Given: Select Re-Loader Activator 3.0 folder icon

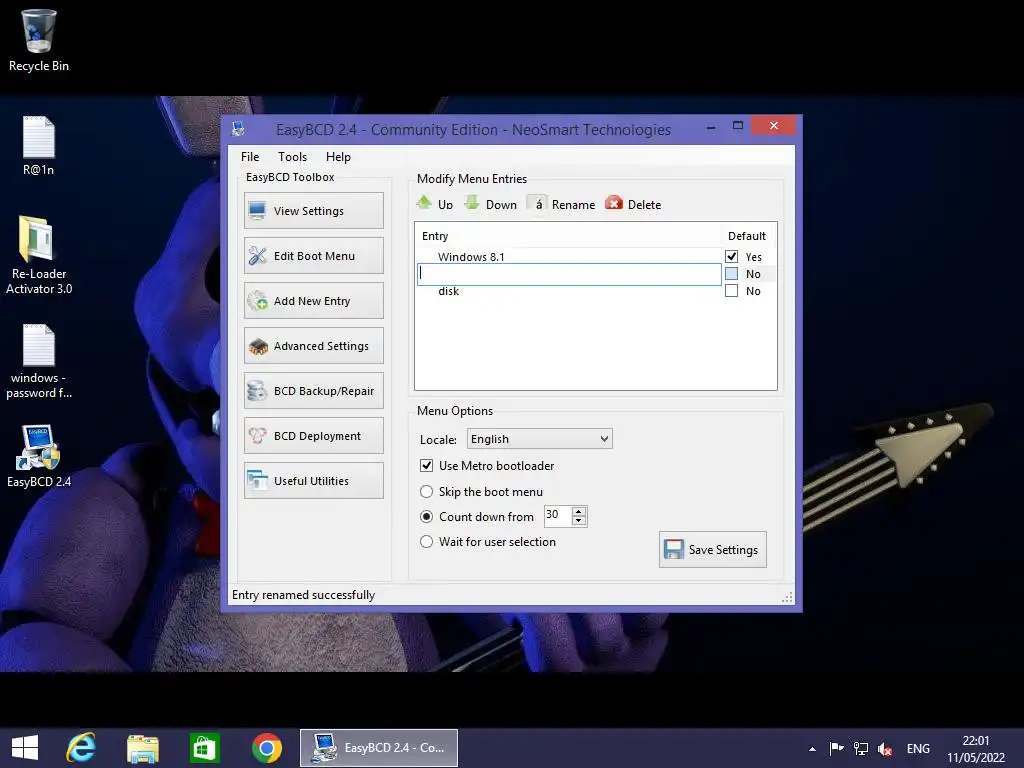Looking at the screenshot, I should click(x=39, y=255).
